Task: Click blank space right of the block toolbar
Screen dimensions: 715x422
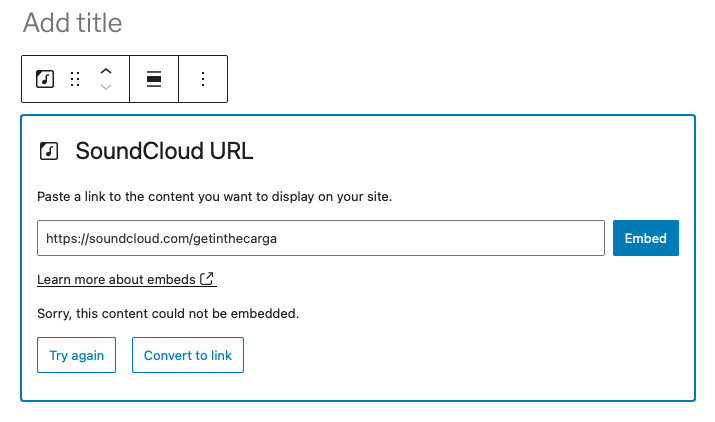Action: pos(450,79)
